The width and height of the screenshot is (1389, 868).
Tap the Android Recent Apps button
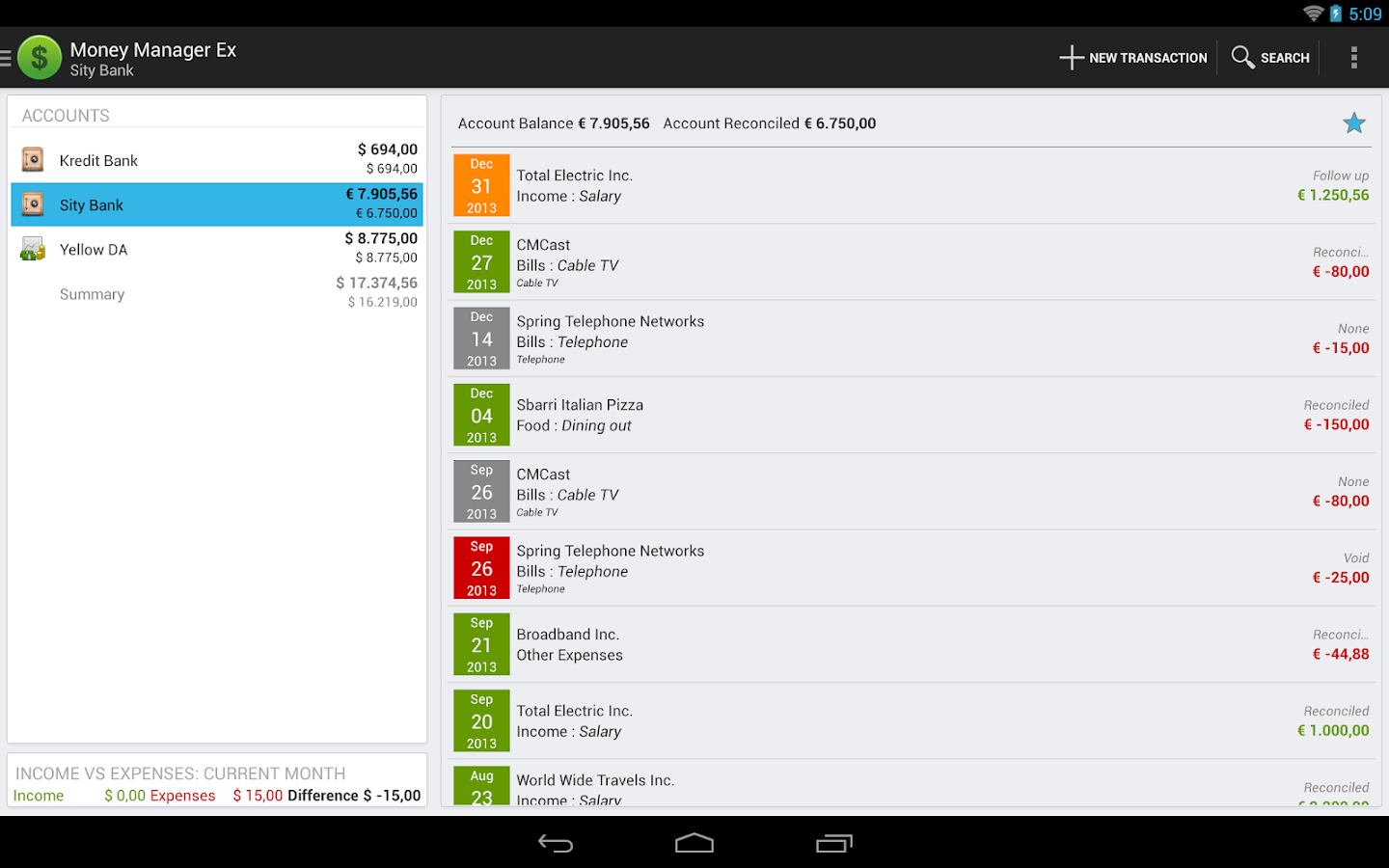pos(834,844)
